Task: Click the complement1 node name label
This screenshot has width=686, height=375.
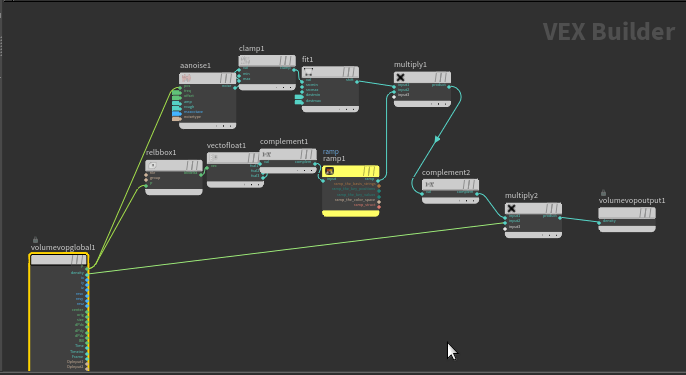Action: pos(284,141)
